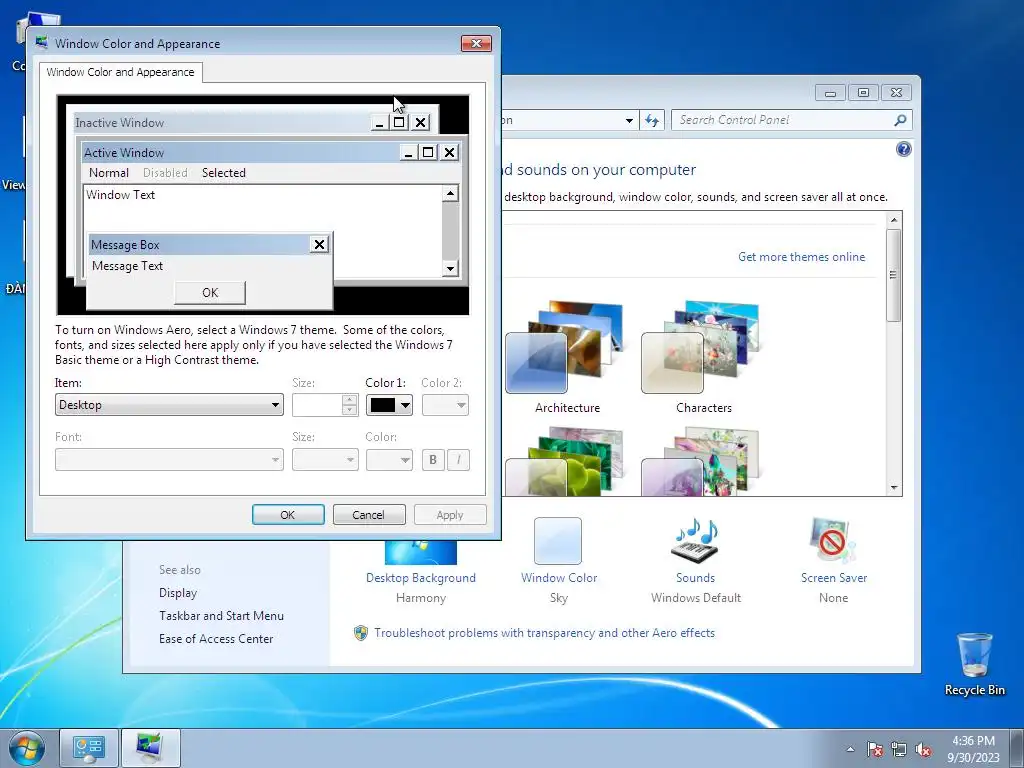Open the Window Color settings icon
The height and width of the screenshot is (768, 1024).
click(x=558, y=541)
